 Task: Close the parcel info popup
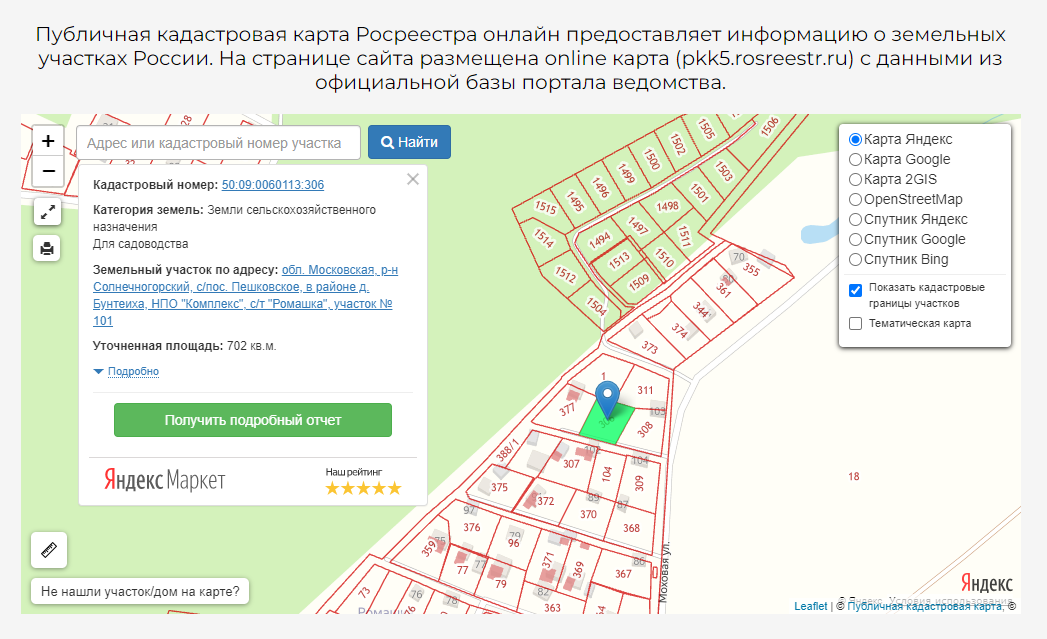(x=413, y=179)
